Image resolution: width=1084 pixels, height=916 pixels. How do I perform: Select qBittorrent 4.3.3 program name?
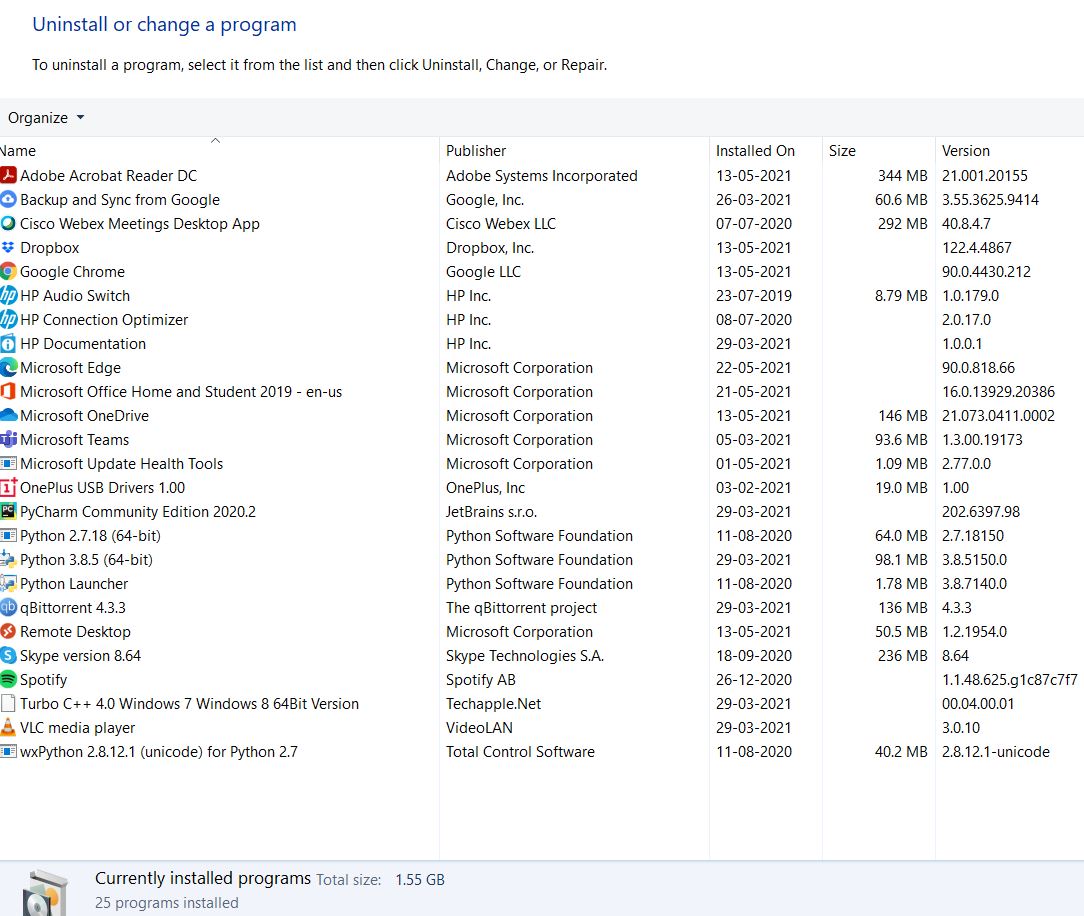[73, 608]
